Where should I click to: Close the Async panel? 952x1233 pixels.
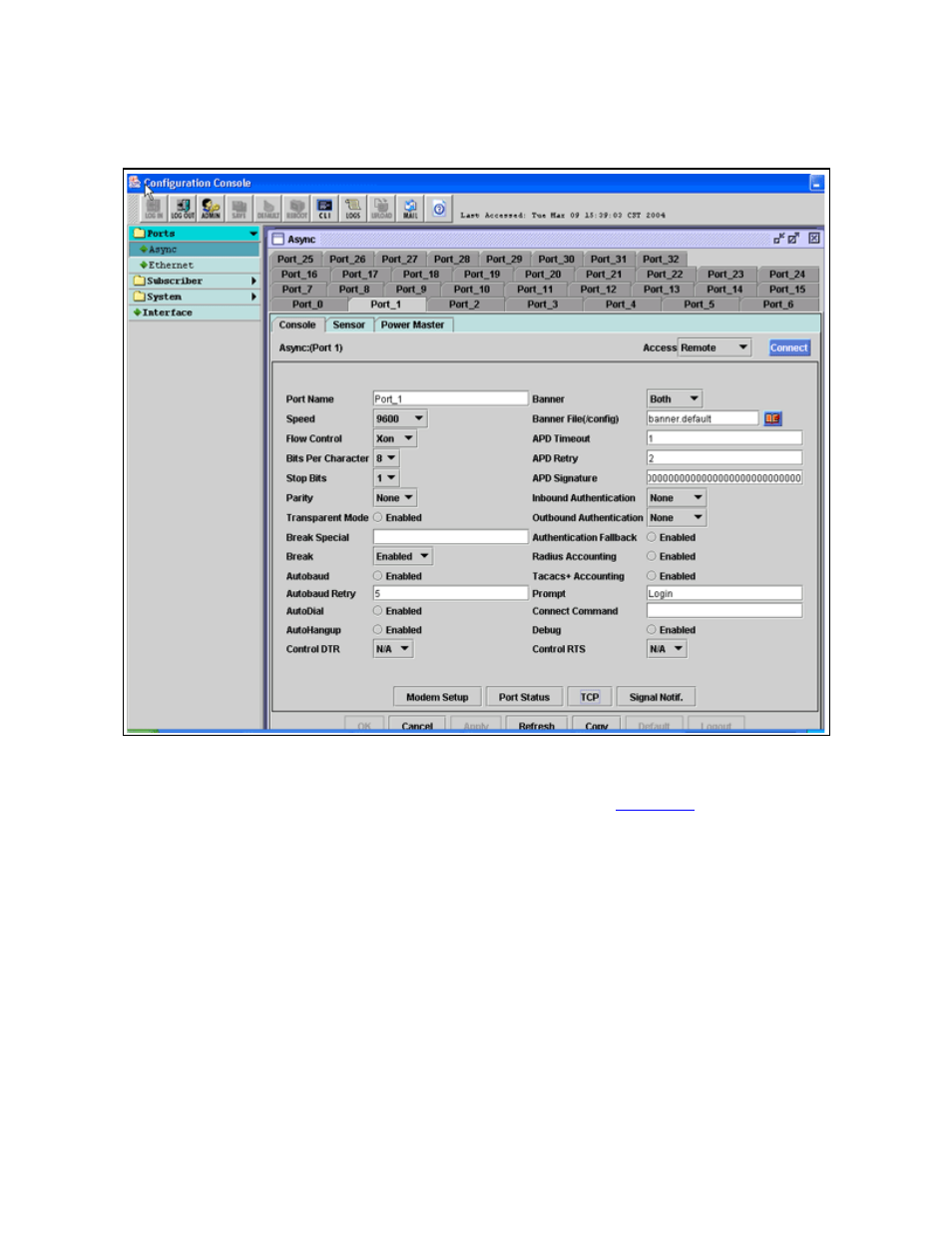pyautogui.click(x=814, y=239)
